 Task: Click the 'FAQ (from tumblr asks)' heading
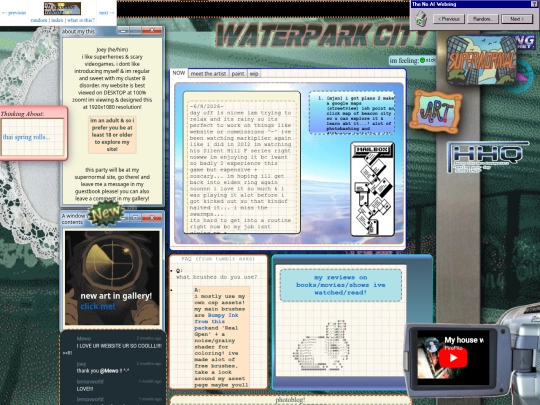(x=218, y=259)
